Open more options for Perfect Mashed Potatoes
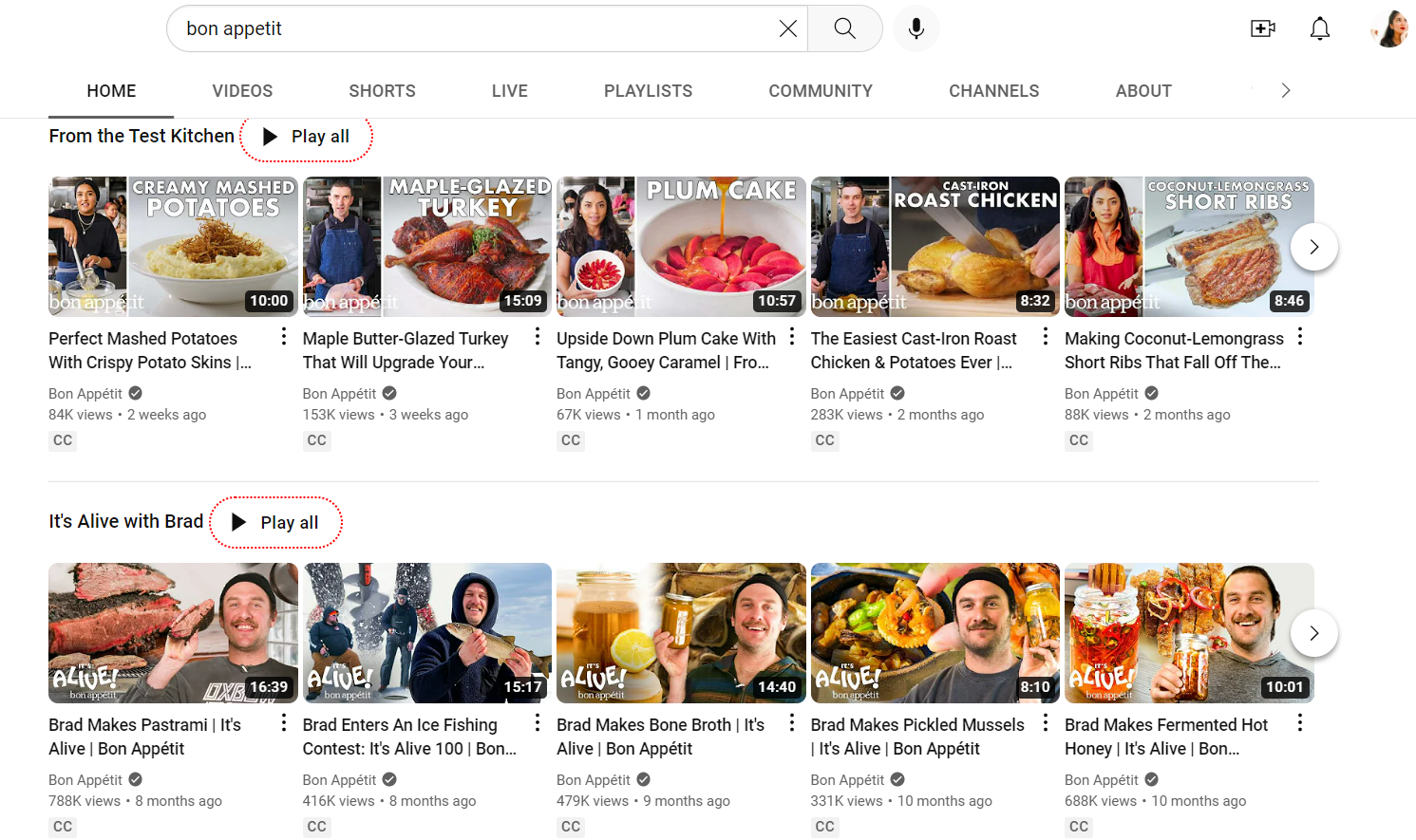 click(x=284, y=337)
